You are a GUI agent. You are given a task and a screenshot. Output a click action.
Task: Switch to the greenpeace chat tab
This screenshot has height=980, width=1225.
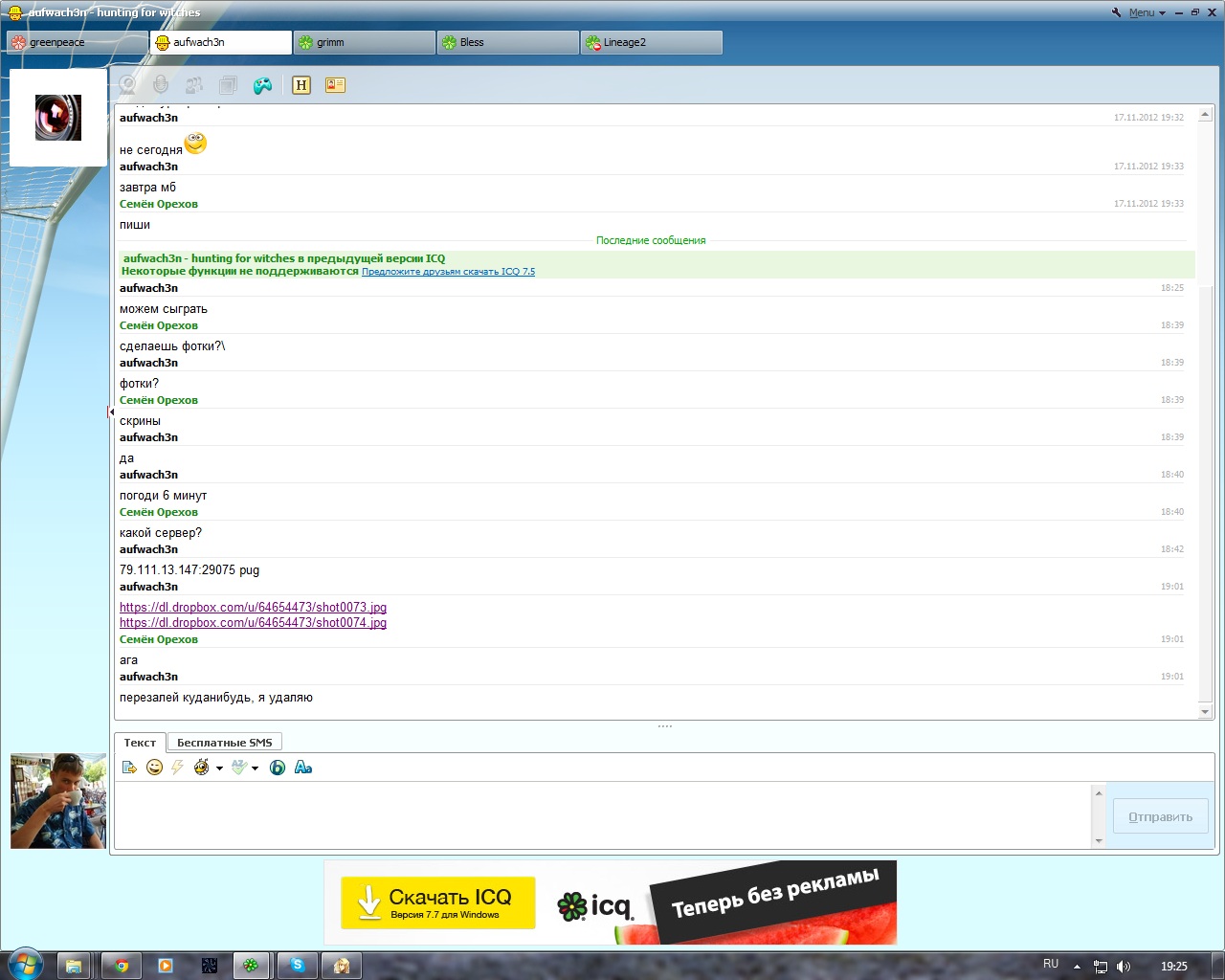click(x=78, y=42)
